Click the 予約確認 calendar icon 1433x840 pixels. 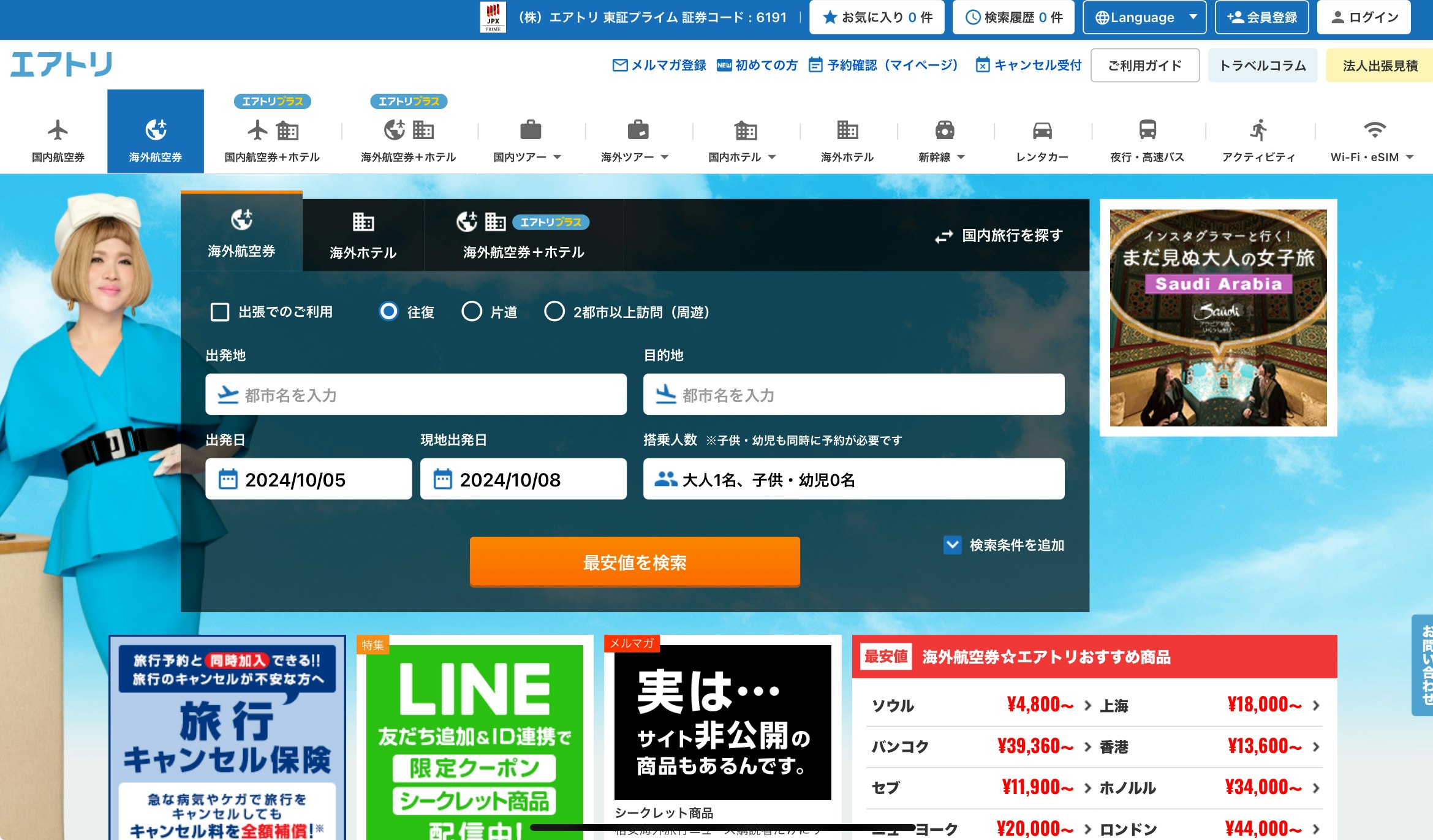815,65
